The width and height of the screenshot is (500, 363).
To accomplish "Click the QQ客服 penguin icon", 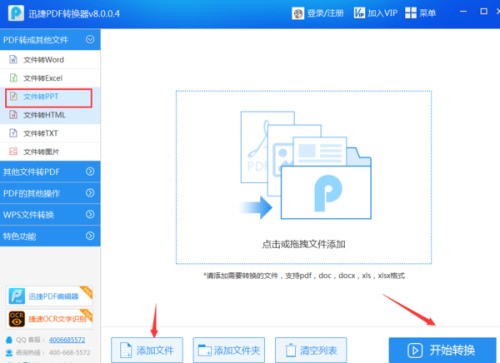I will [9, 340].
